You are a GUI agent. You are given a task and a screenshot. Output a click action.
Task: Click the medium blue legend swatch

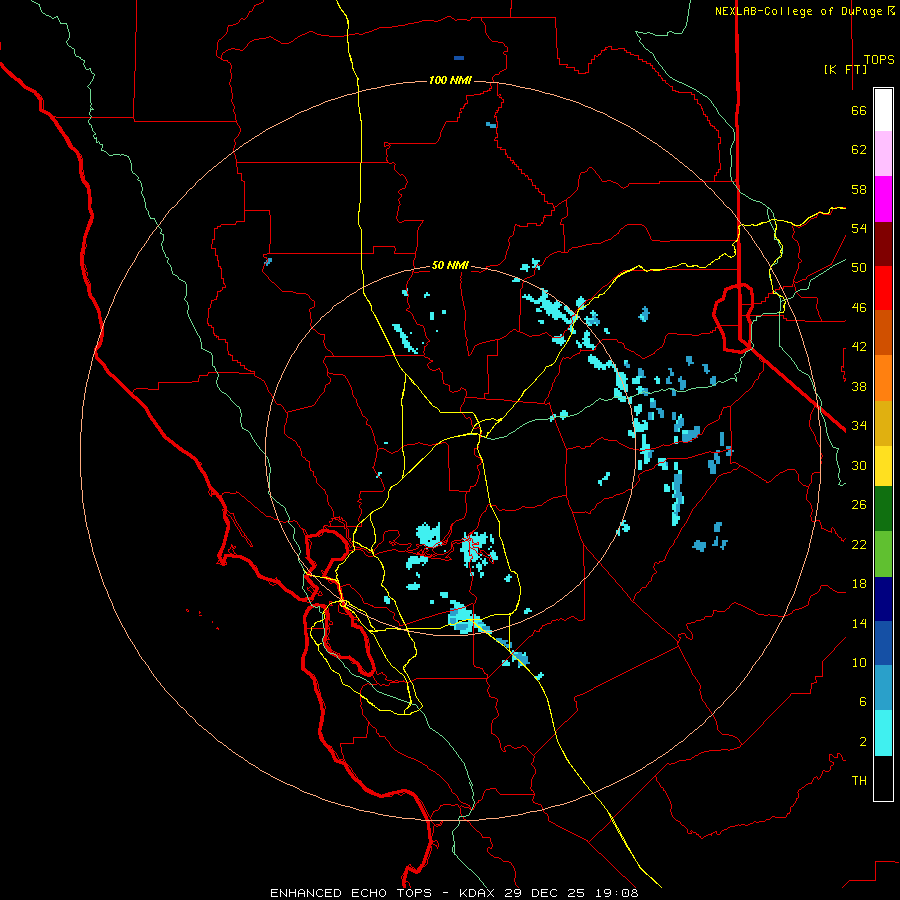(x=883, y=643)
